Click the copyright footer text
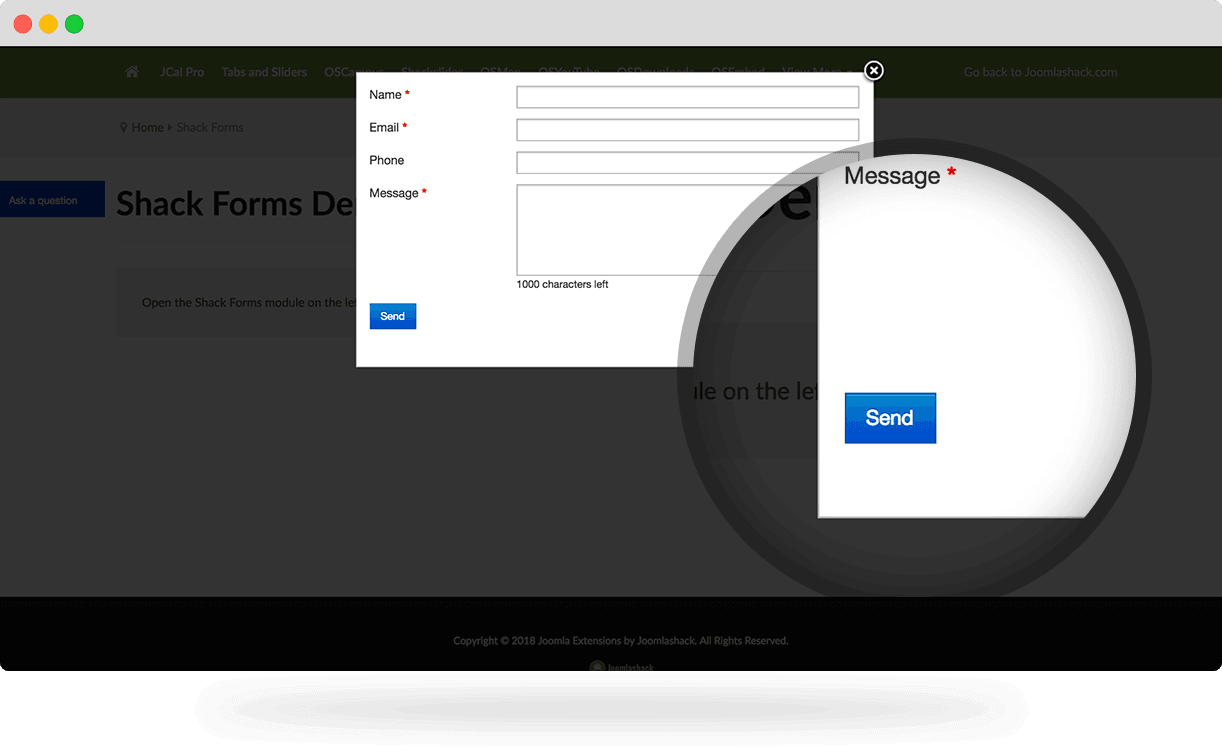 point(620,641)
